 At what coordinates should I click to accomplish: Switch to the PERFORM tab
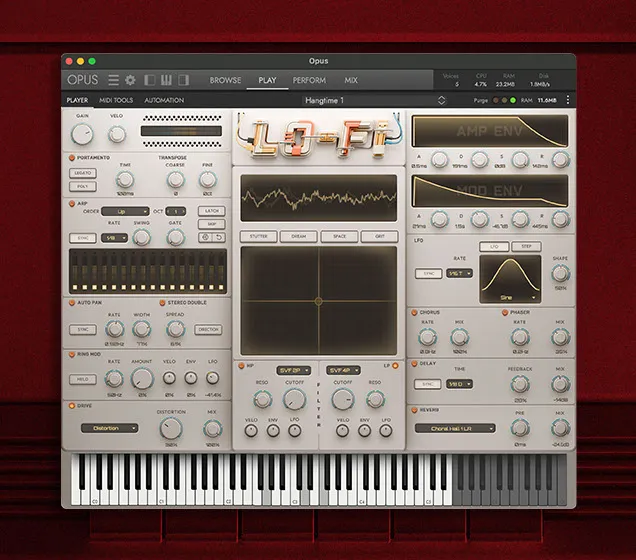pyautogui.click(x=309, y=80)
